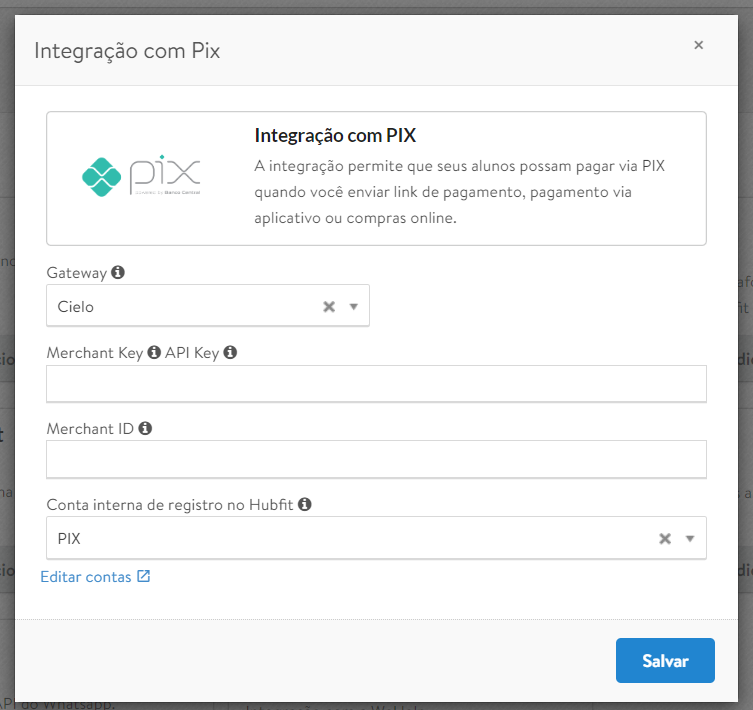
Task: Expand the Gateway dropdown arrow
Action: [353, 307]
